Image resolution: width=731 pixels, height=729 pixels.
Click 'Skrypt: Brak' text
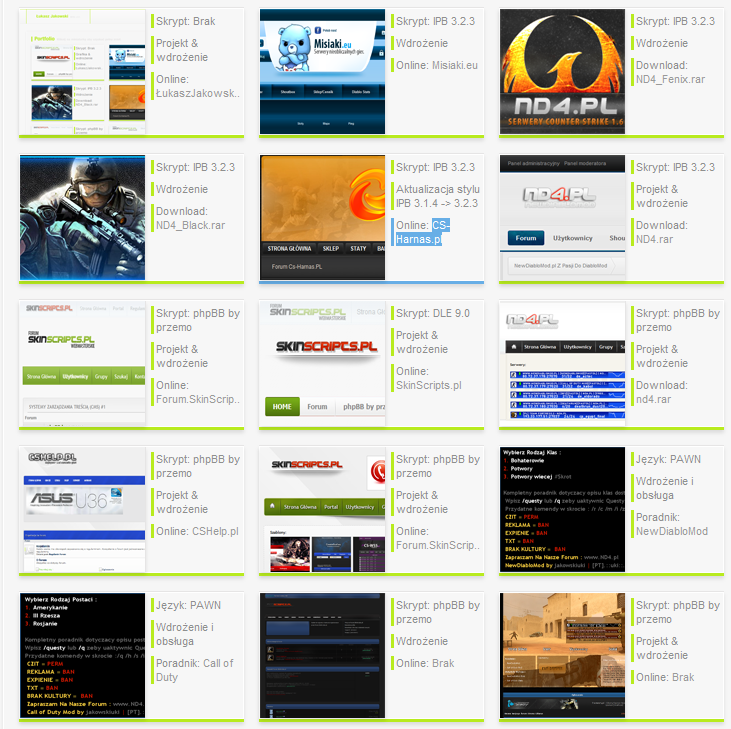click(186, 21)
